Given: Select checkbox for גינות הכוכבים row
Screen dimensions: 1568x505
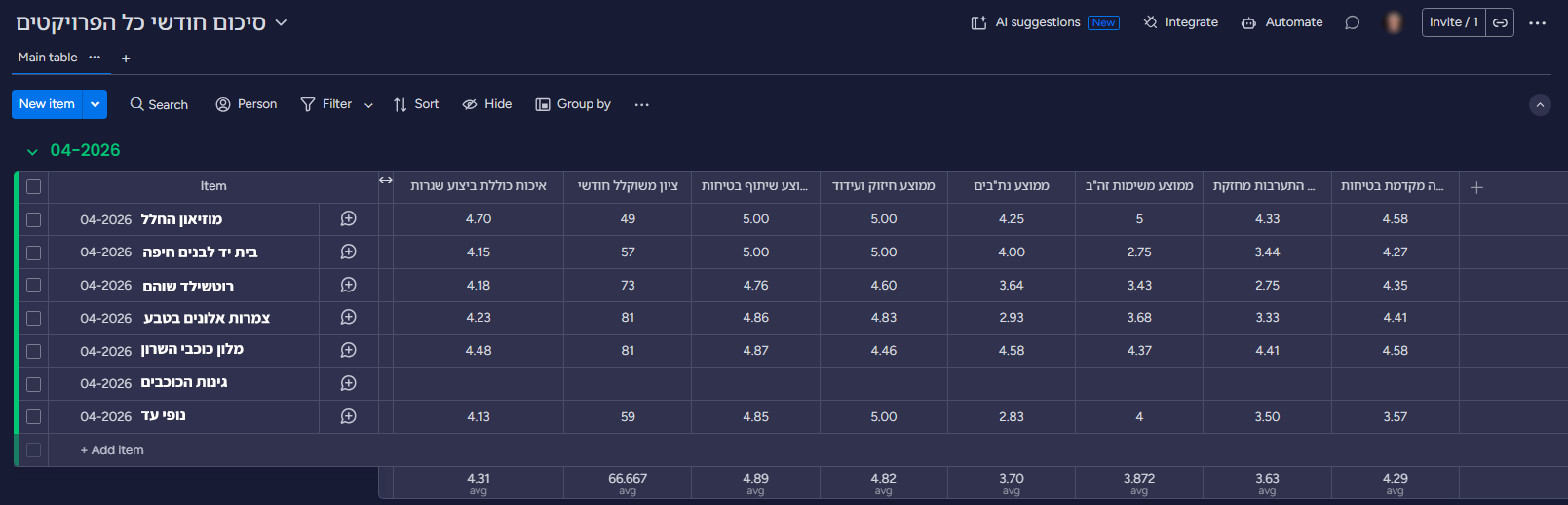Looking at the screenshot, I should [33, 384].
